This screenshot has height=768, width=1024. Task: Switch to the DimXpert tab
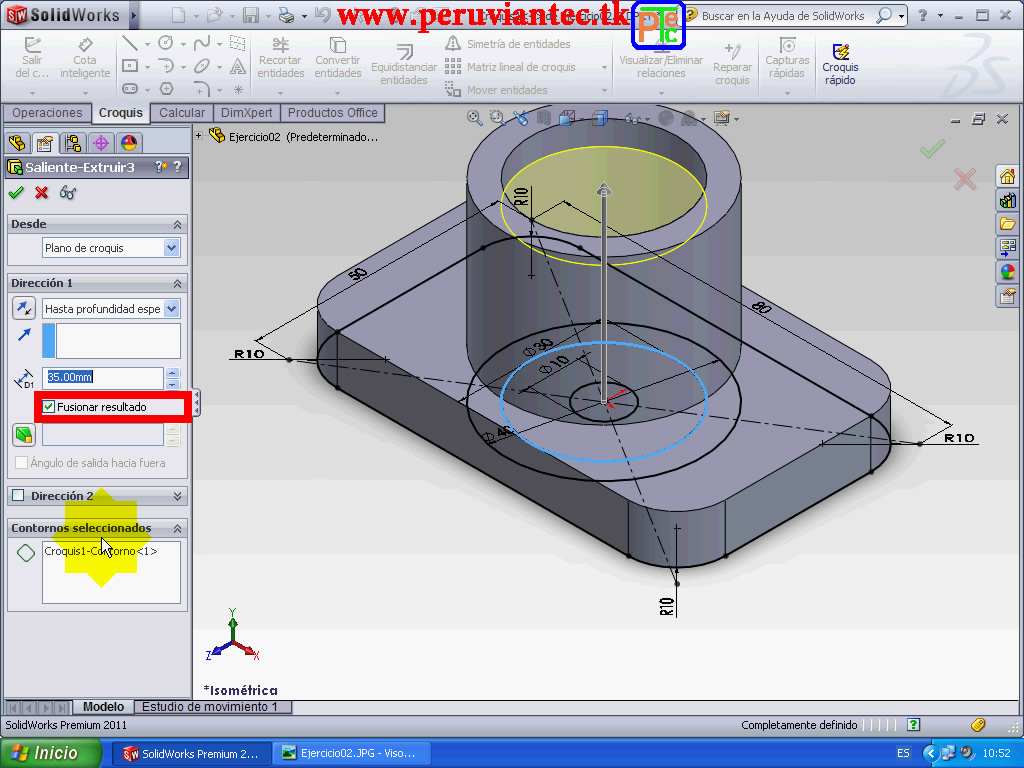[246, 112]
